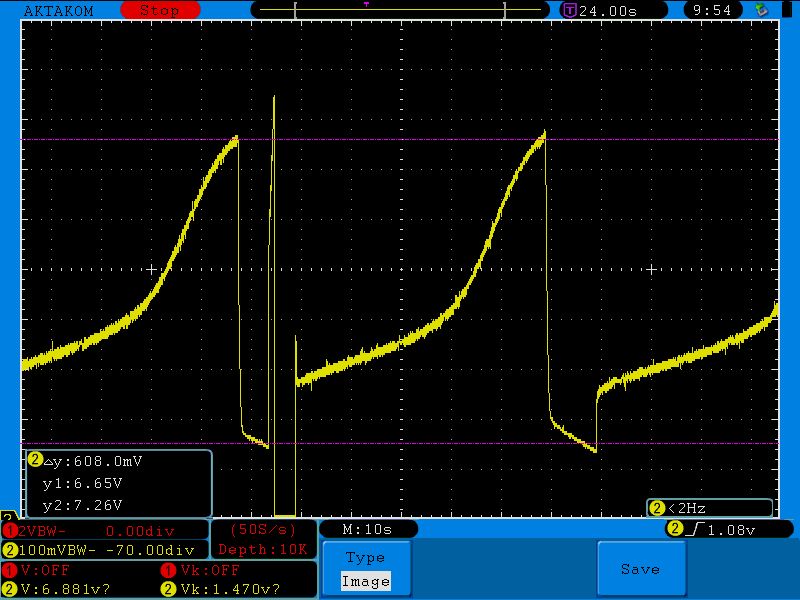The height and width of the screenshot is (600, 800).
Task: Click the red channel 1 icon beside 2VBW
Action: coord(10,530)
